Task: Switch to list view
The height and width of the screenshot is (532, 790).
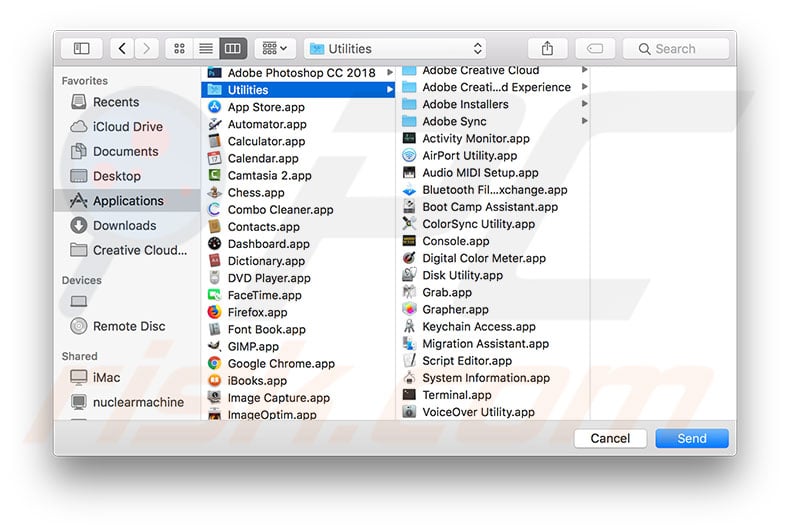Action: pos(206,48)
